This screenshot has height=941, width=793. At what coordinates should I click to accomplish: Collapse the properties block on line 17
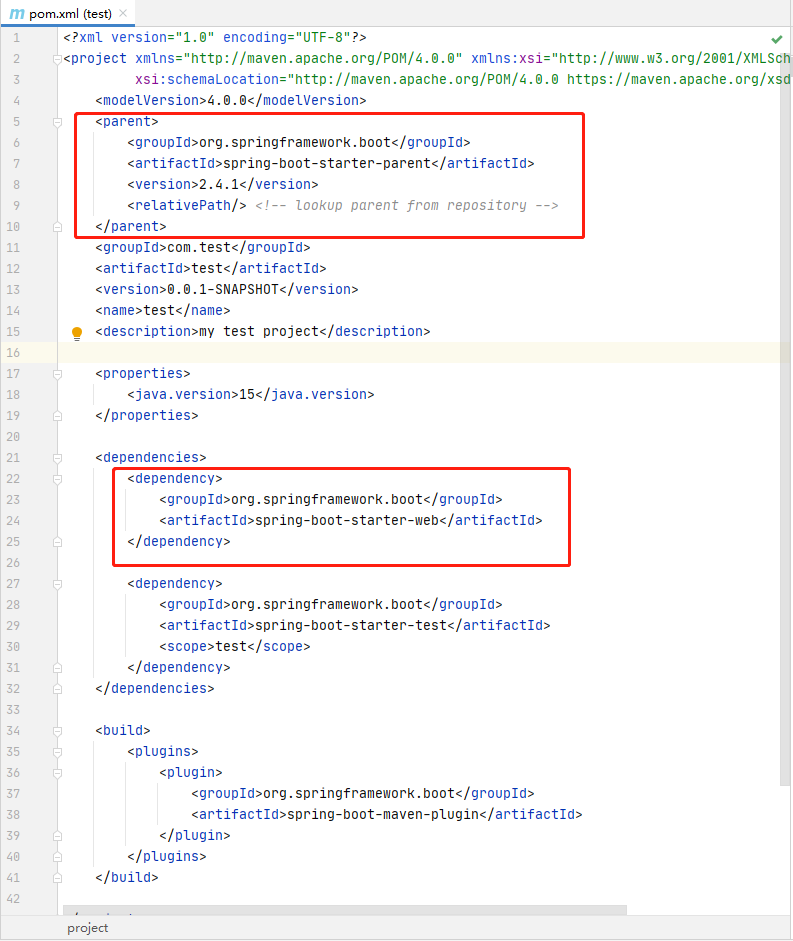click(58, 374)
